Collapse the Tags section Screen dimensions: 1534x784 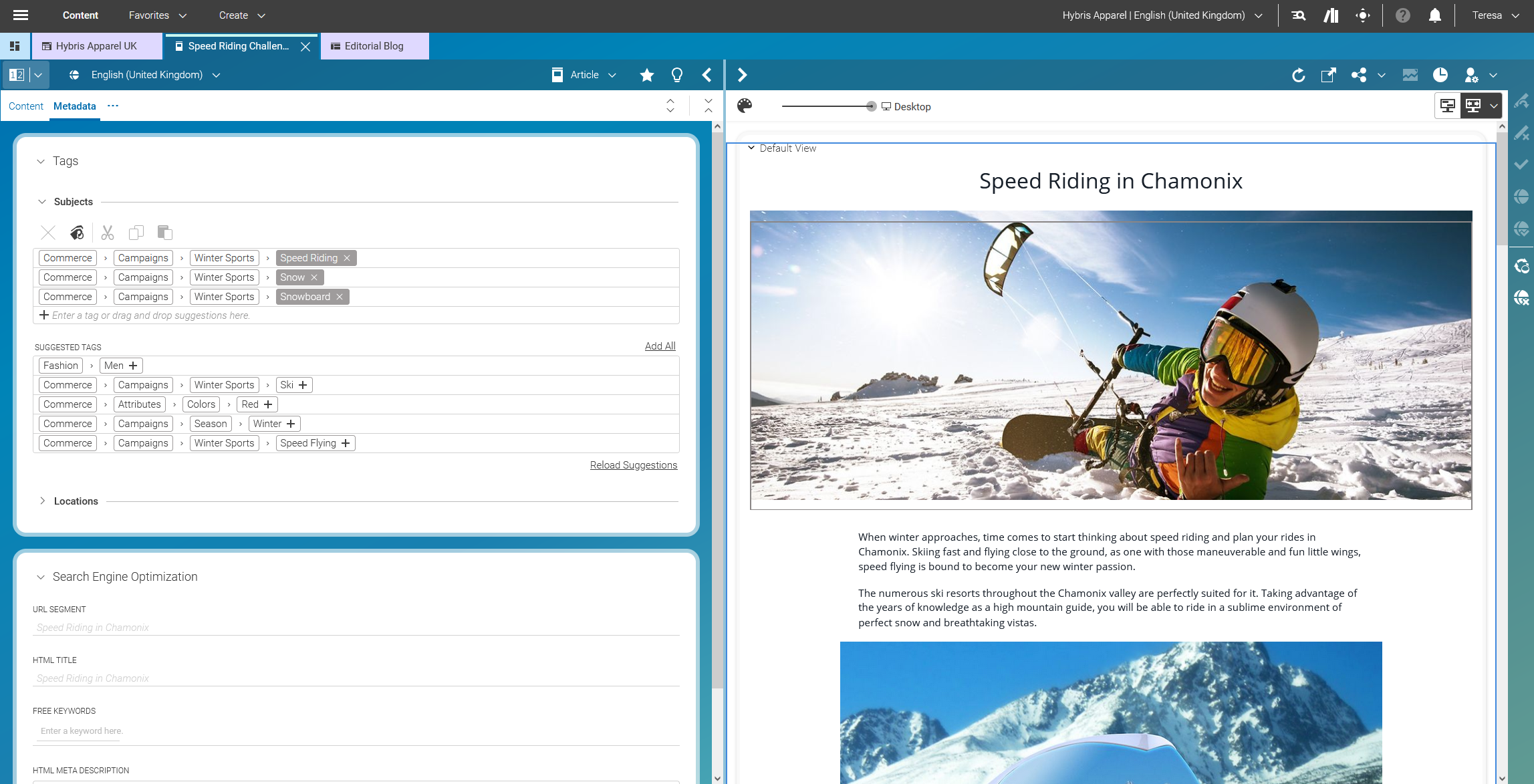pyautogui.click(x=41, y=160)
